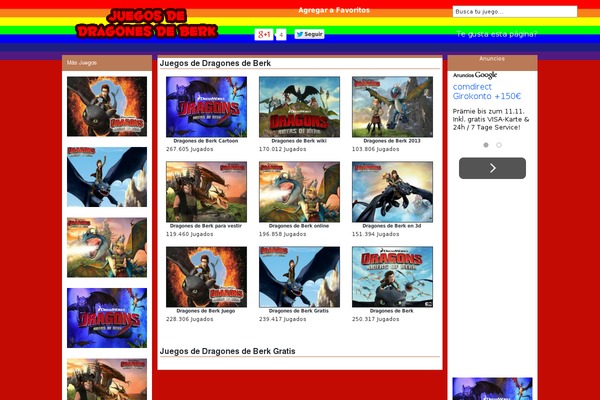Open the partially visible fifth Más Juegos sidebar thumbnail

click(107, 379)
